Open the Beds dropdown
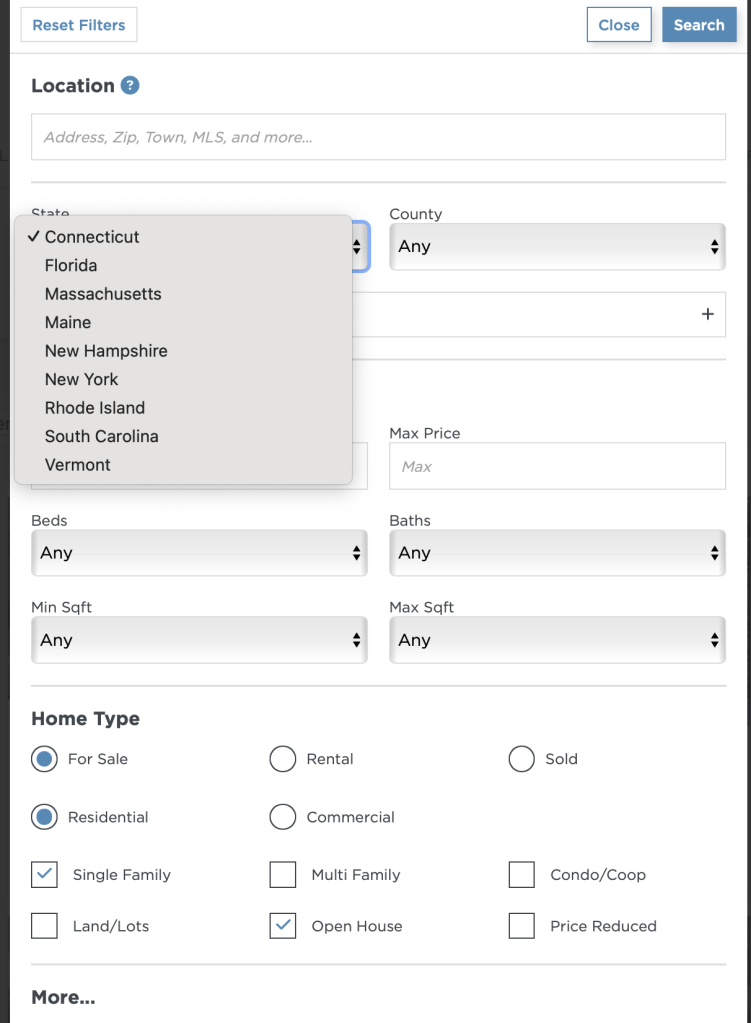 [x=199, y=553]
